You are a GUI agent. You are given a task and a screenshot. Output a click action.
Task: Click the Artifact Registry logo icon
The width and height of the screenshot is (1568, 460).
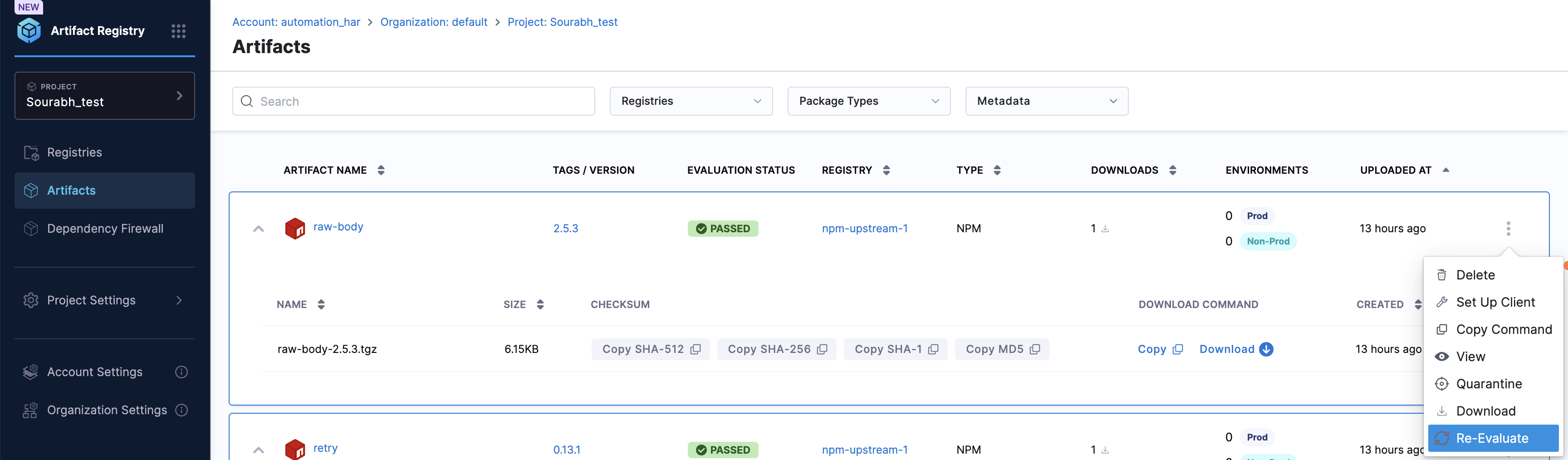[x=29, y=30]
